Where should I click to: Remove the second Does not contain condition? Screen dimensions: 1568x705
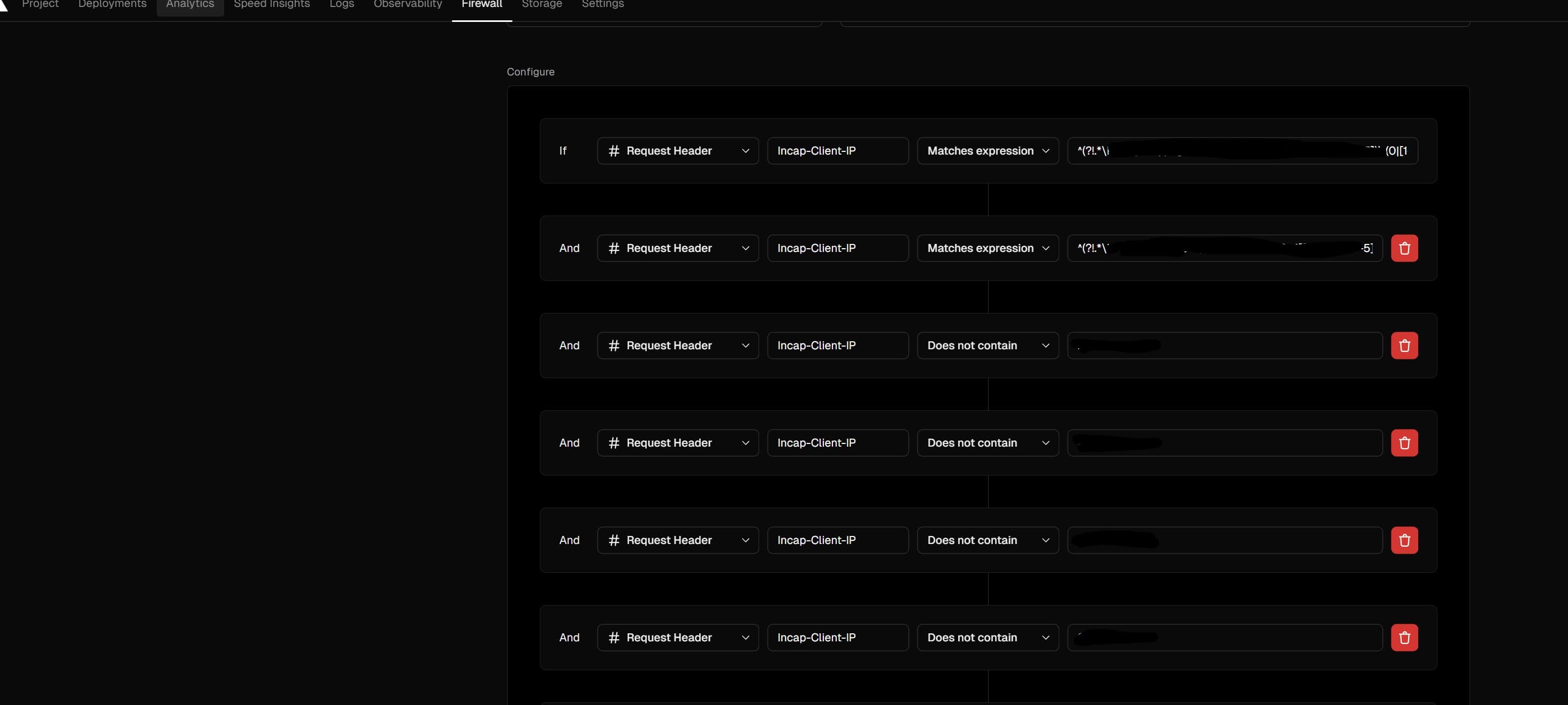(1404, 442)
